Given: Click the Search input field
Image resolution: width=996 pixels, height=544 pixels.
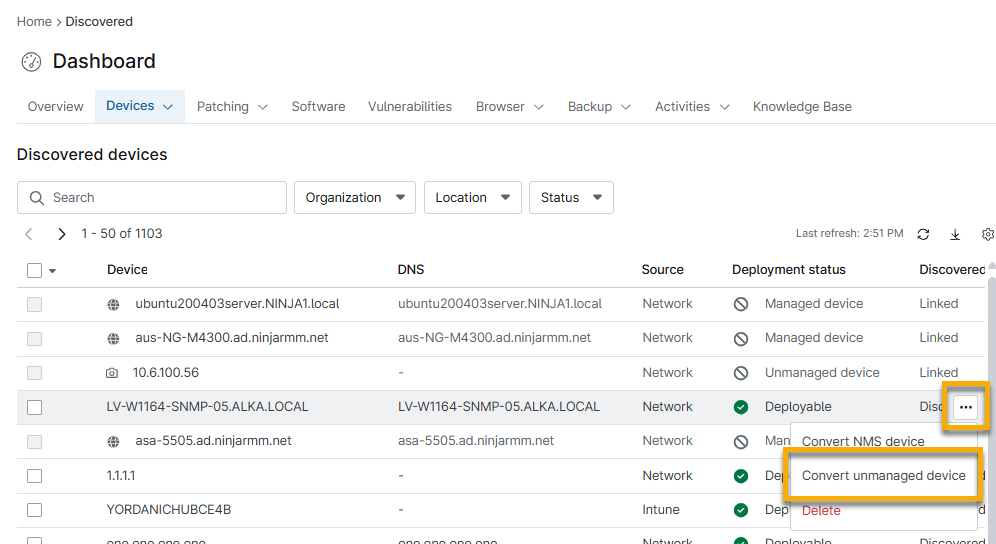Looking at the screenshot, I should pos(150,198).
